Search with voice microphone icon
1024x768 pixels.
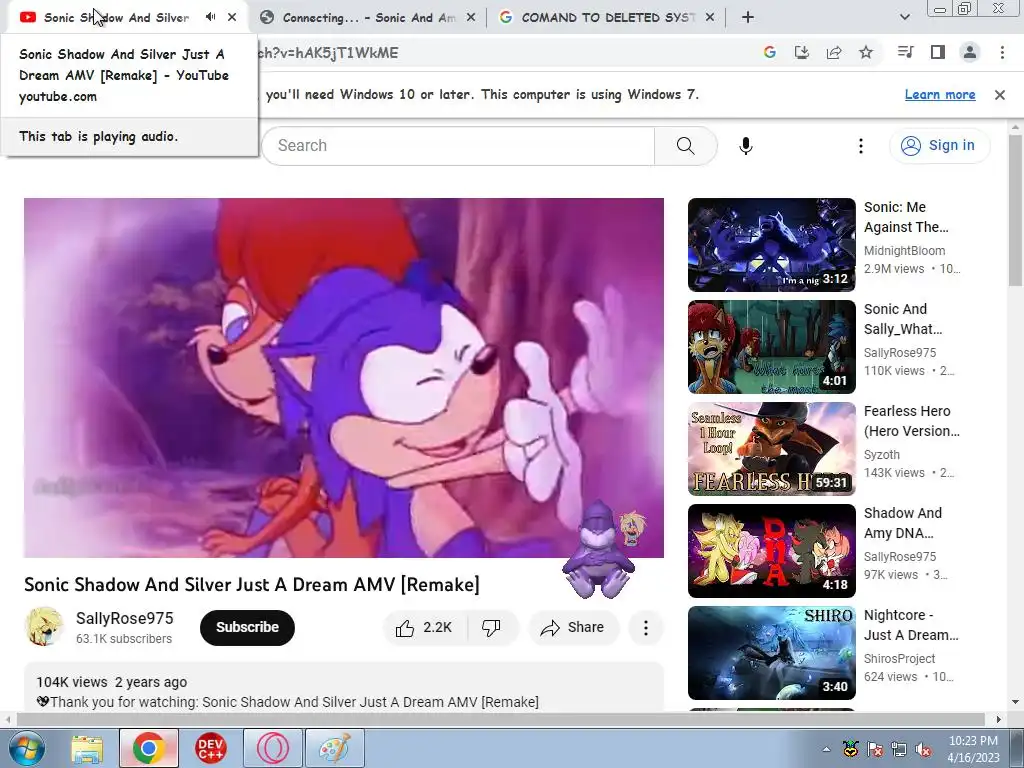click(x=746, y=146)
